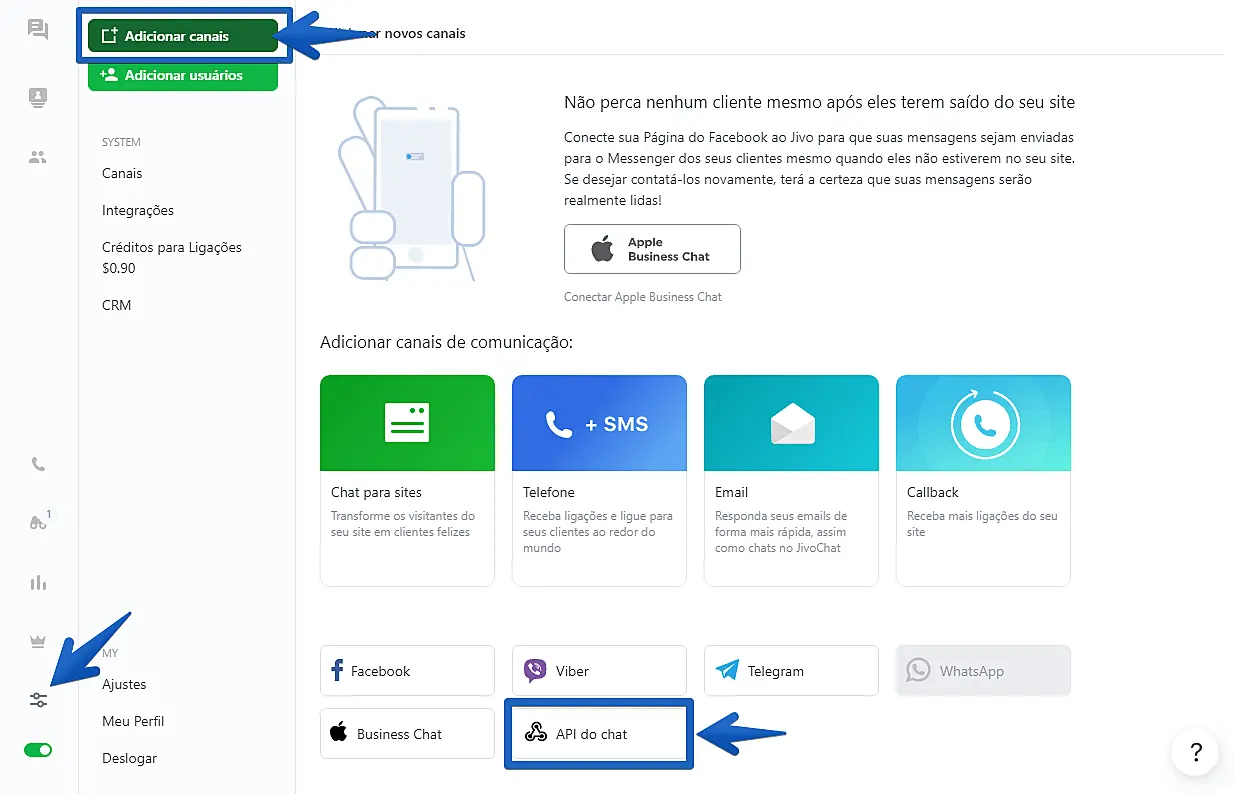Select Integrações menu item
Image resolution: width=1234 pixels, height=794 pixels.
(138, 210)
